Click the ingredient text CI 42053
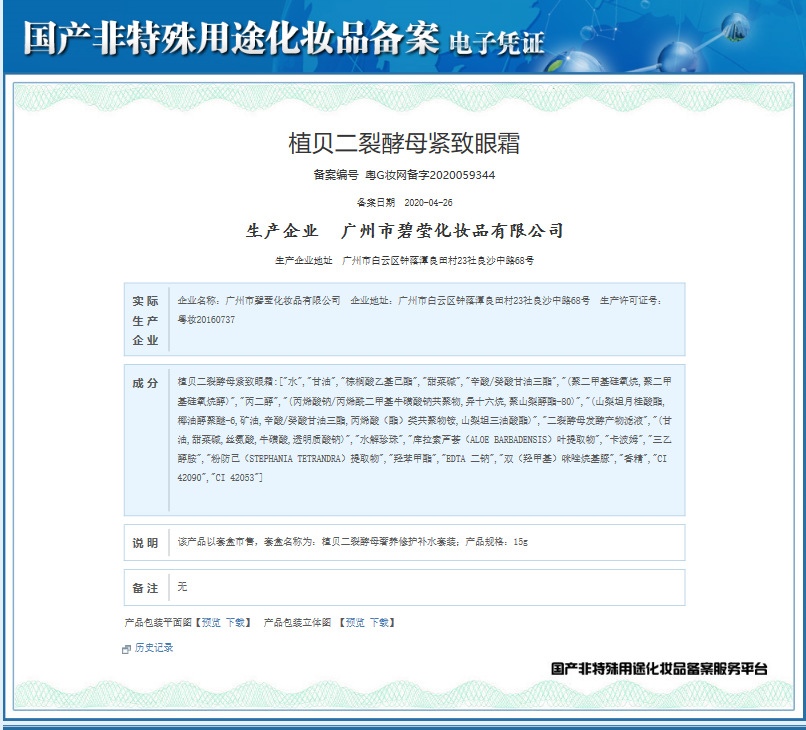 [234, 478]
